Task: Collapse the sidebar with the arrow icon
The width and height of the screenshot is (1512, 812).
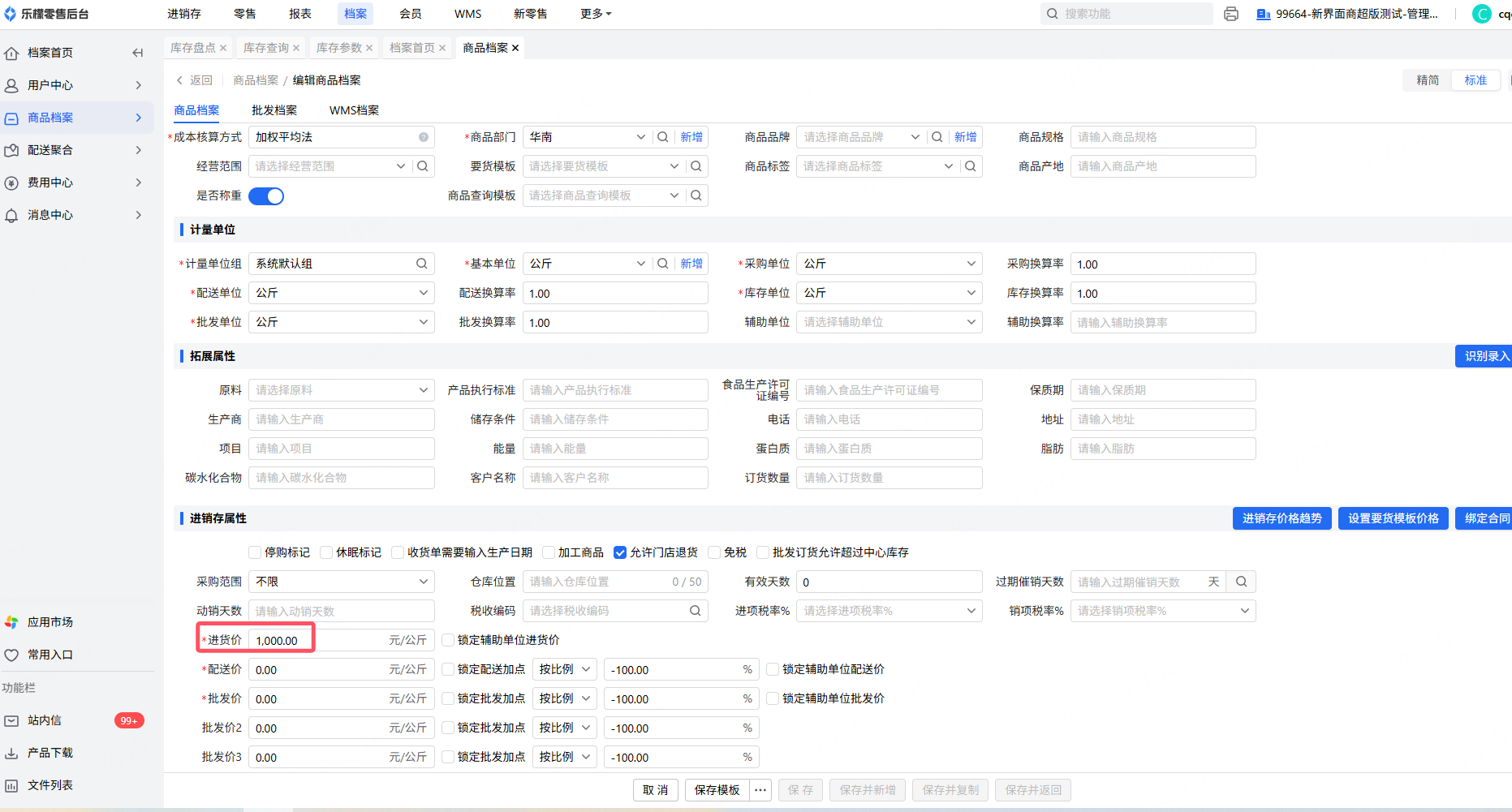Action: (138, 53)
